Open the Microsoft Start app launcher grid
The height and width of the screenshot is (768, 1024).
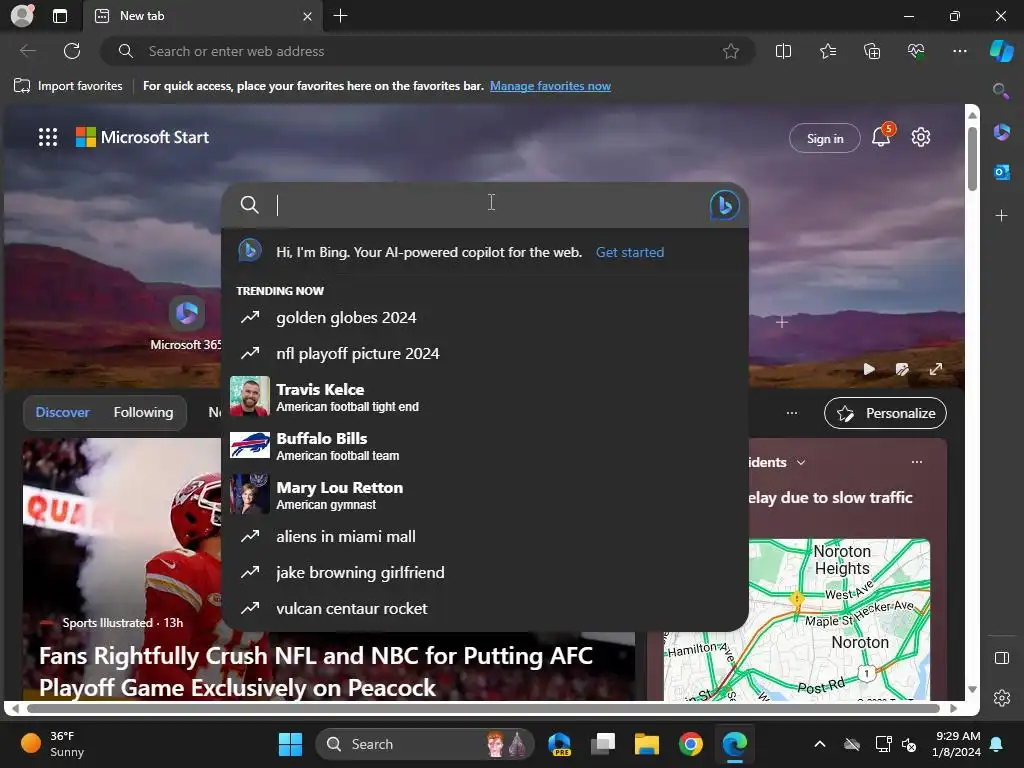pos(48,137)
